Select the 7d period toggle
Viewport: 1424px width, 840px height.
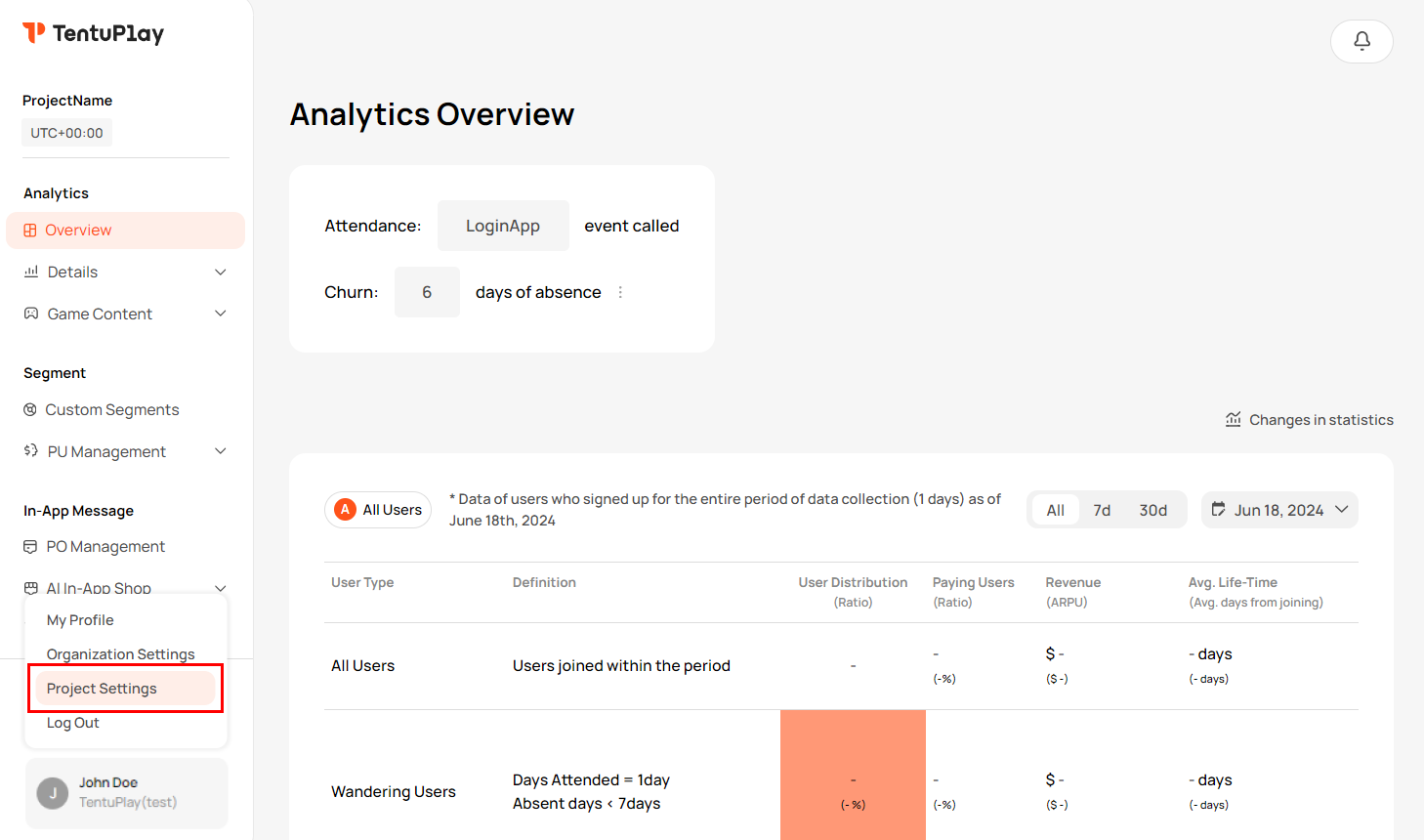1102,510
